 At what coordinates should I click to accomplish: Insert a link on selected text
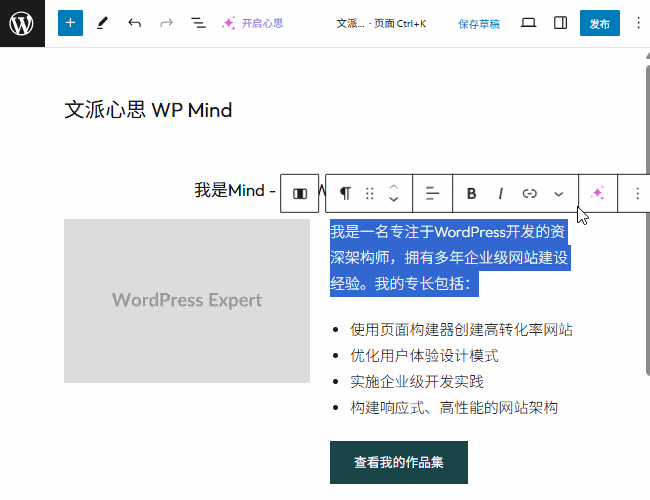pos(529,194)
